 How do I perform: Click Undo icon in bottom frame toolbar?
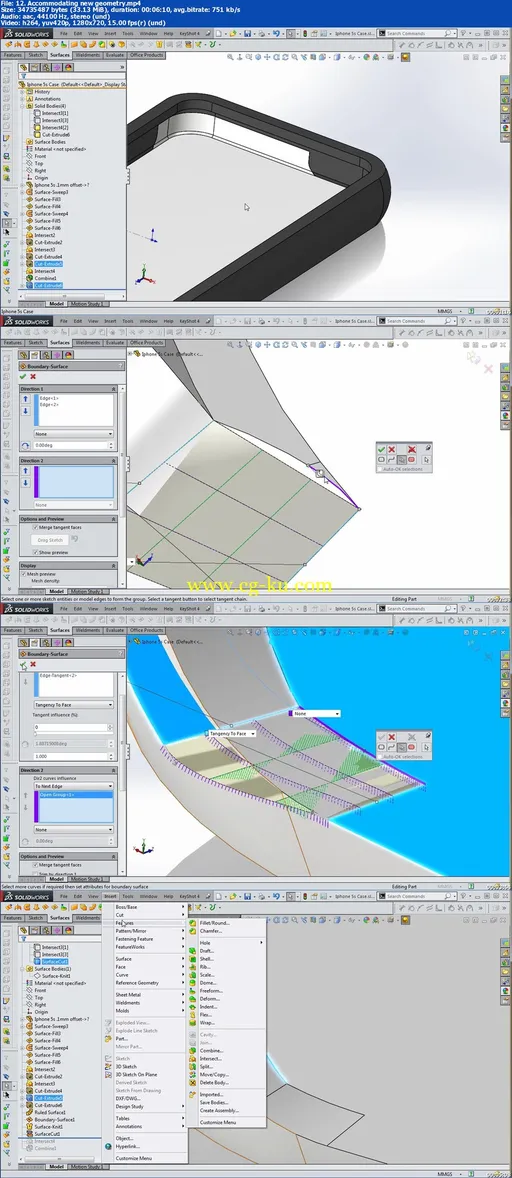[276, 896]
